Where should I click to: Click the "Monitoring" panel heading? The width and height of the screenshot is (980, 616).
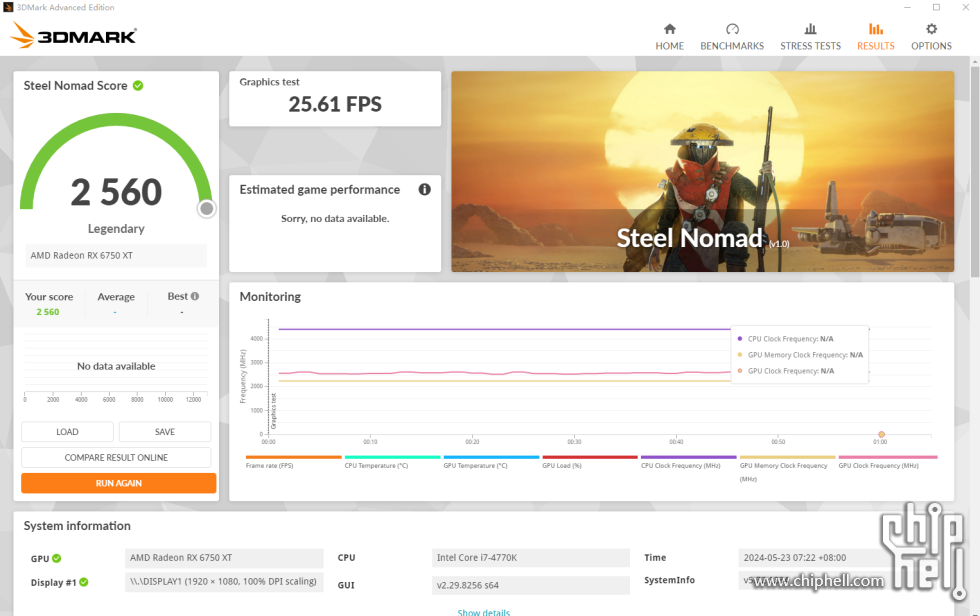[x=270, y=297]
